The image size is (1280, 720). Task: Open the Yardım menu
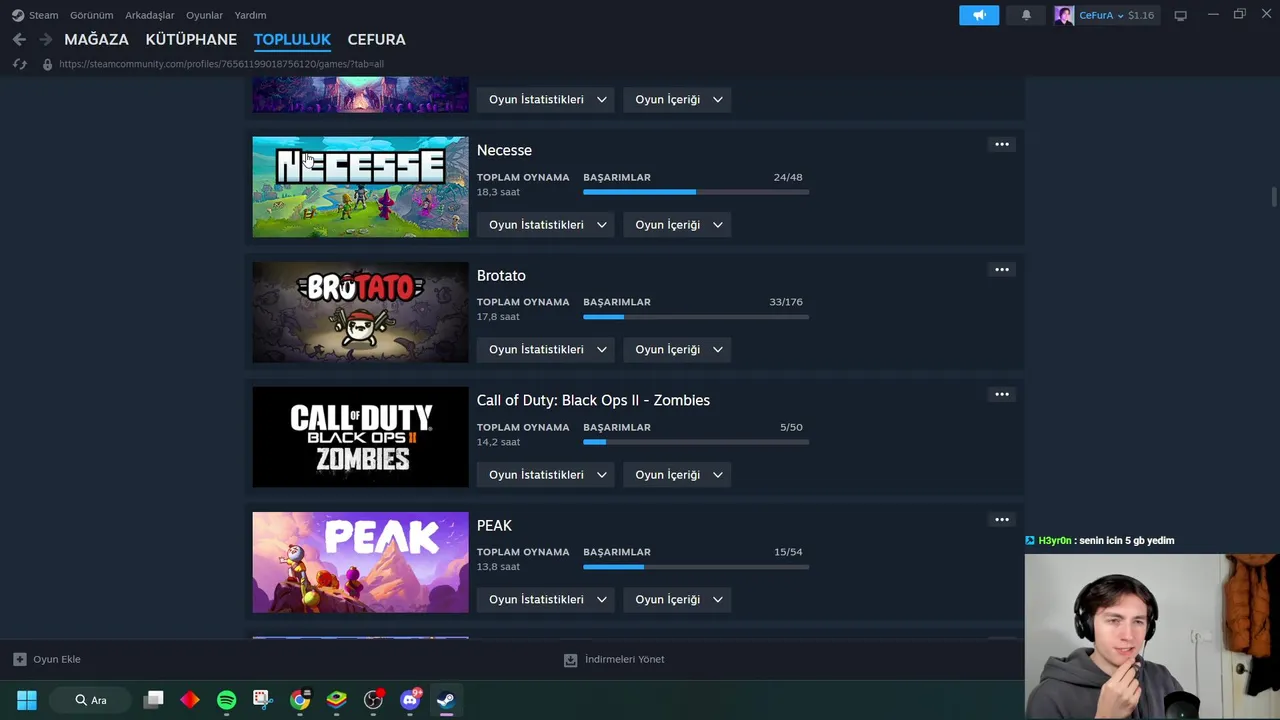250,15
